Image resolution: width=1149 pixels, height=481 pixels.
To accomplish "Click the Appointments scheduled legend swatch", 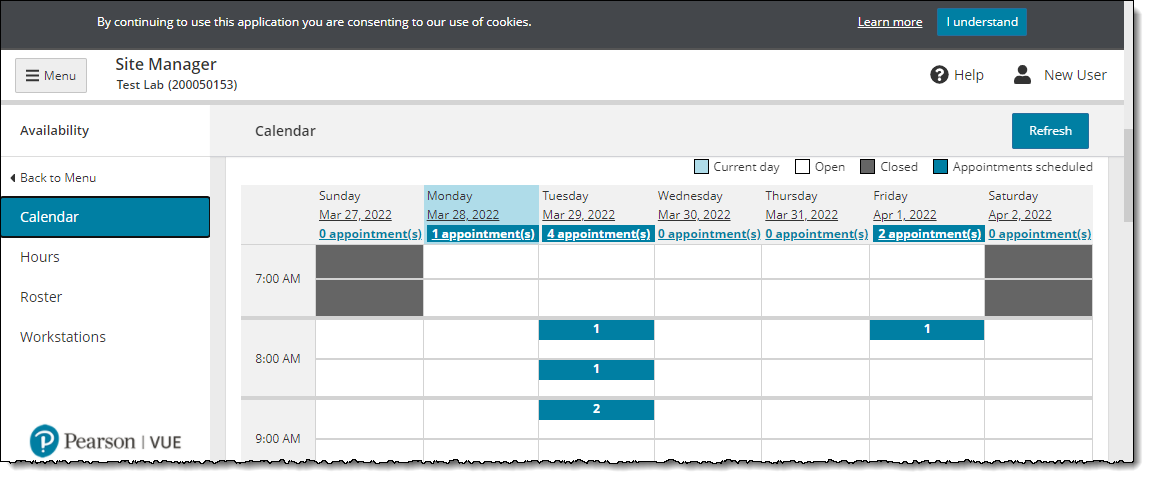I will 940,167.
